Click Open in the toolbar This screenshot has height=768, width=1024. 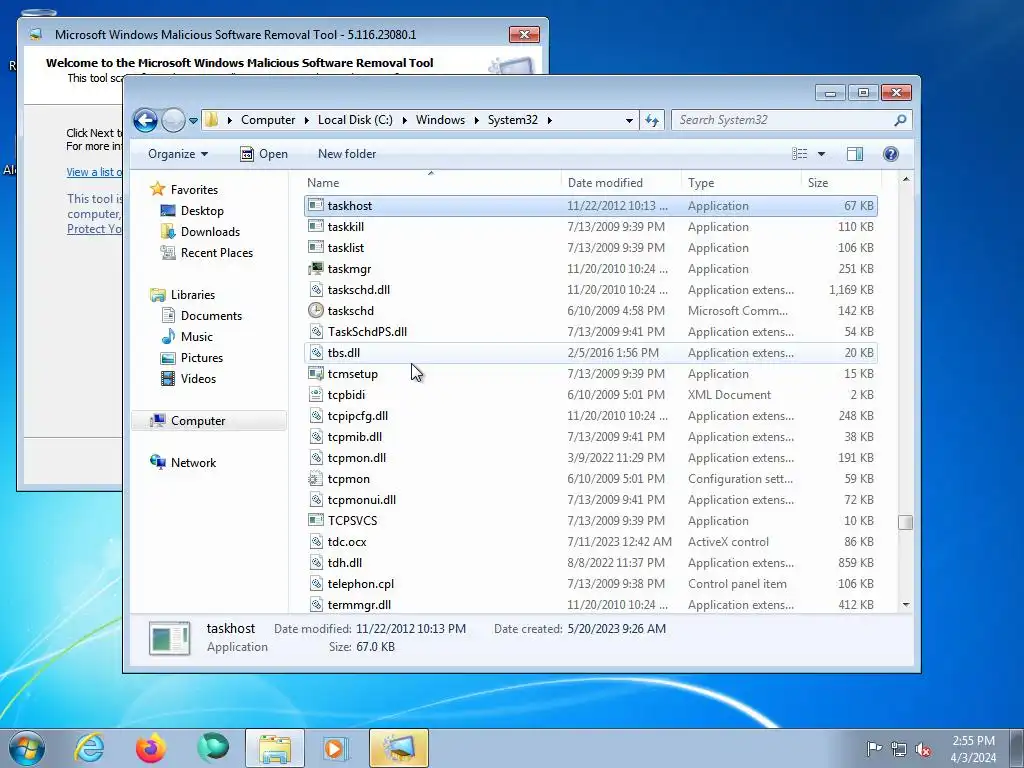264,154
